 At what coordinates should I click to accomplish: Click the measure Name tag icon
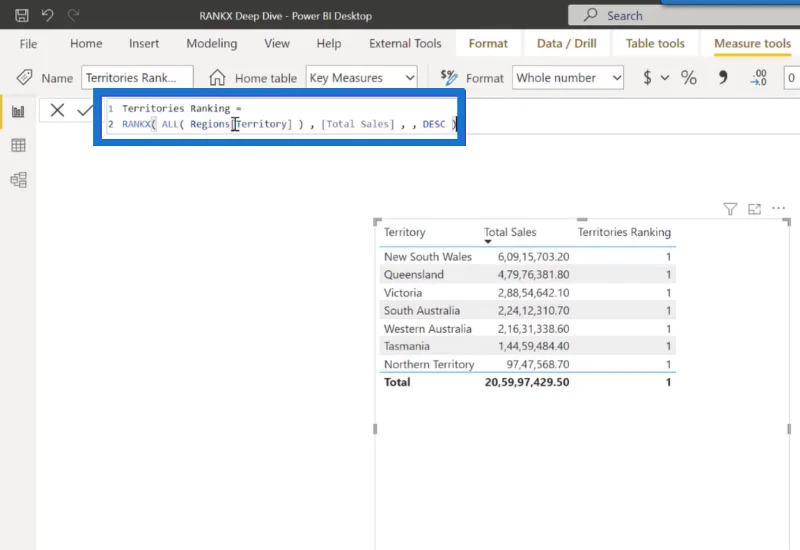[24, 78]
